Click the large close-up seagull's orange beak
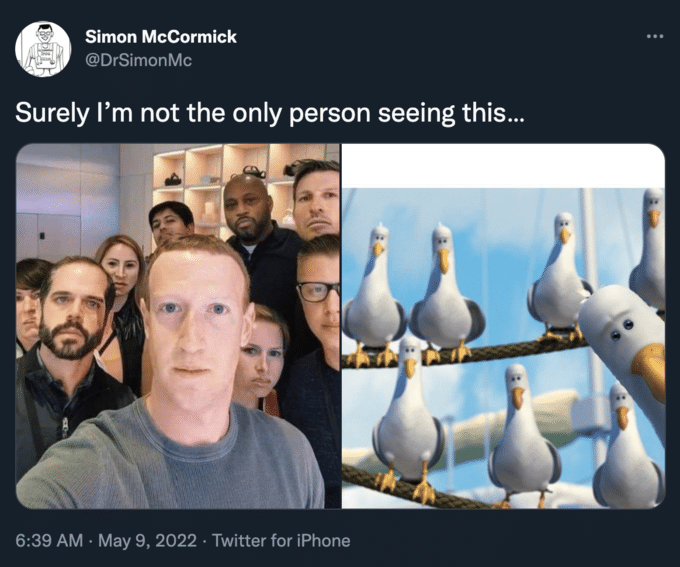Viewport: 680px width, 567px height. 649,369
